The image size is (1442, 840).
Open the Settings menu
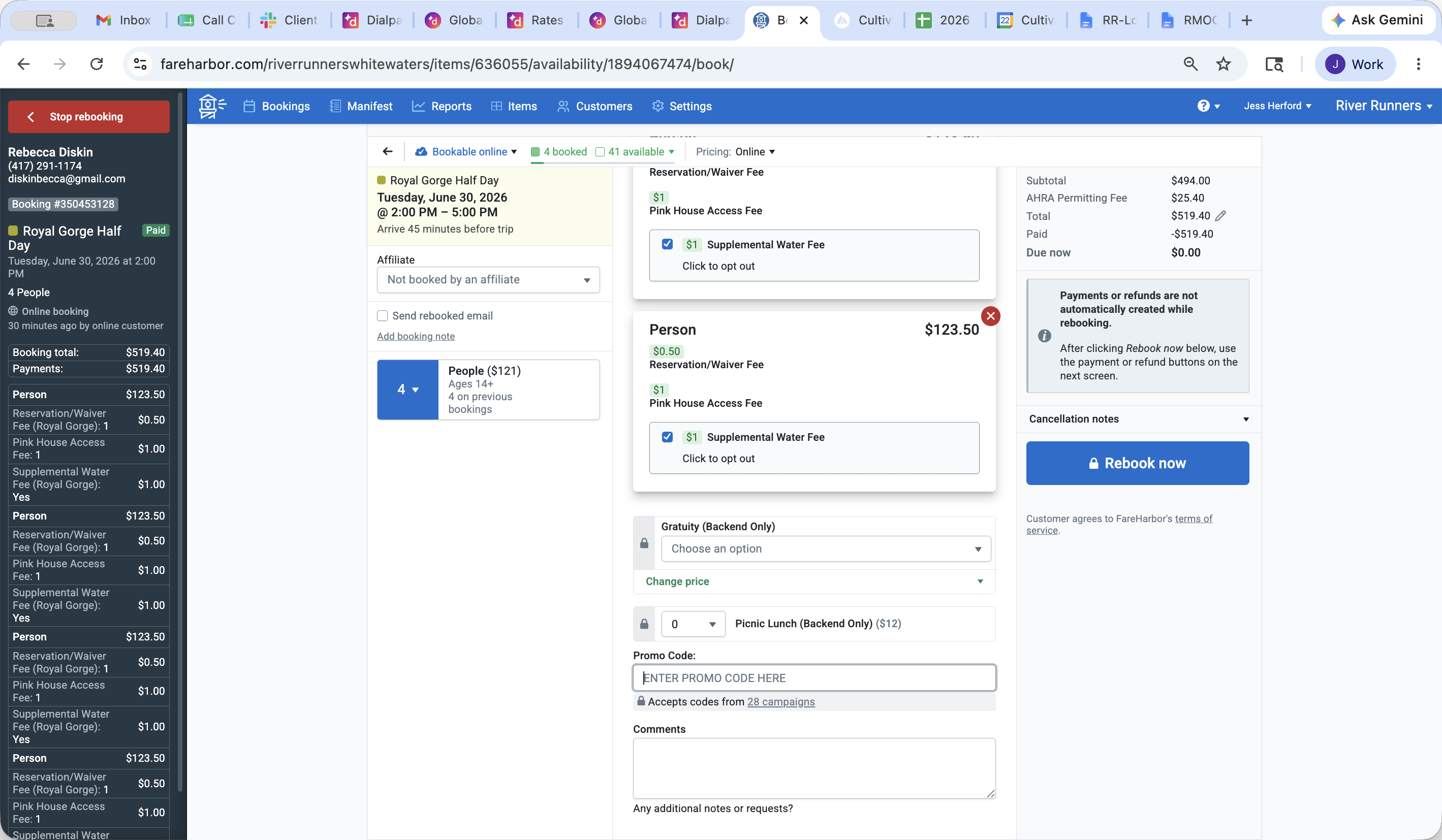point(682,106)
